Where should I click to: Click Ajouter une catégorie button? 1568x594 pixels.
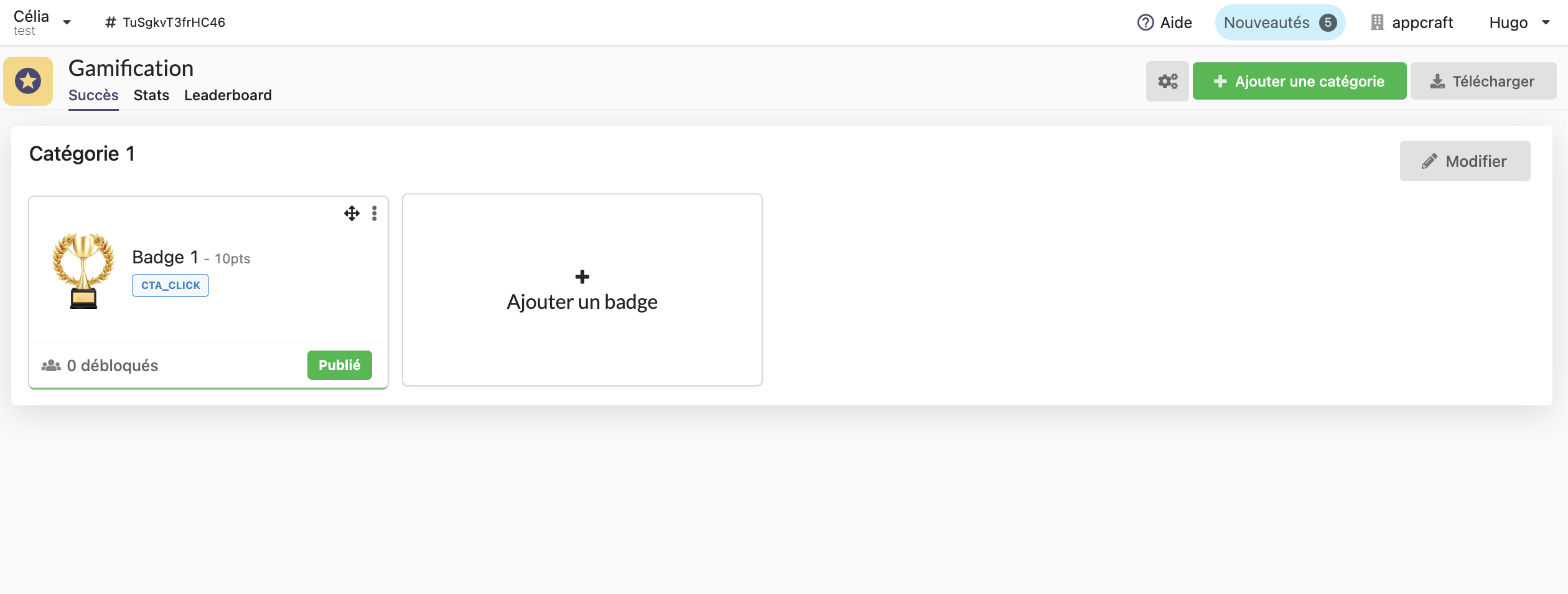(x=1299, y=81)
